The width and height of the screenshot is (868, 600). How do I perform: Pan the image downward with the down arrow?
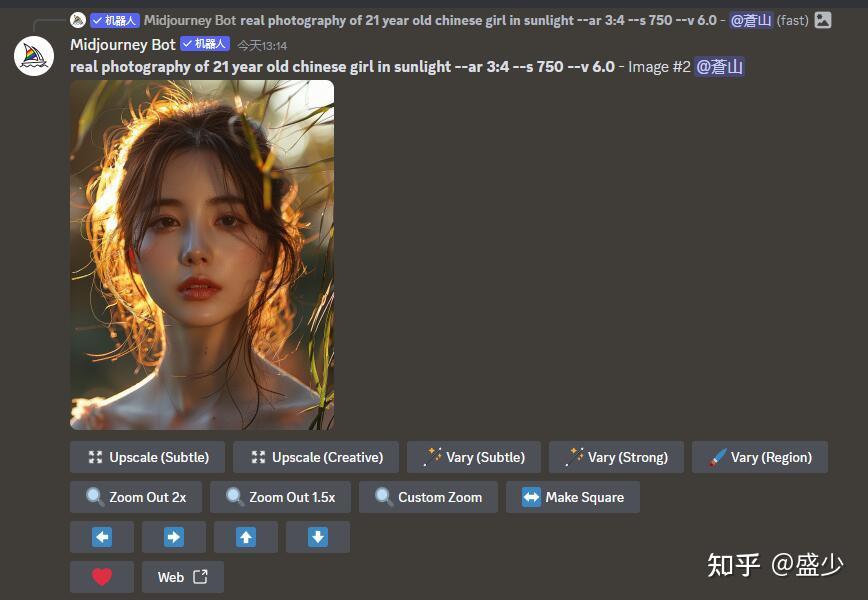coord(317,537)
